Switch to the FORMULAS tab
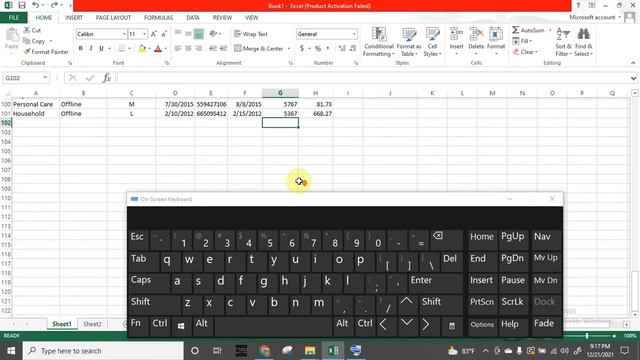Image resolution: width=640 pixels, height=360 pixels. click(x=158, y=18)
